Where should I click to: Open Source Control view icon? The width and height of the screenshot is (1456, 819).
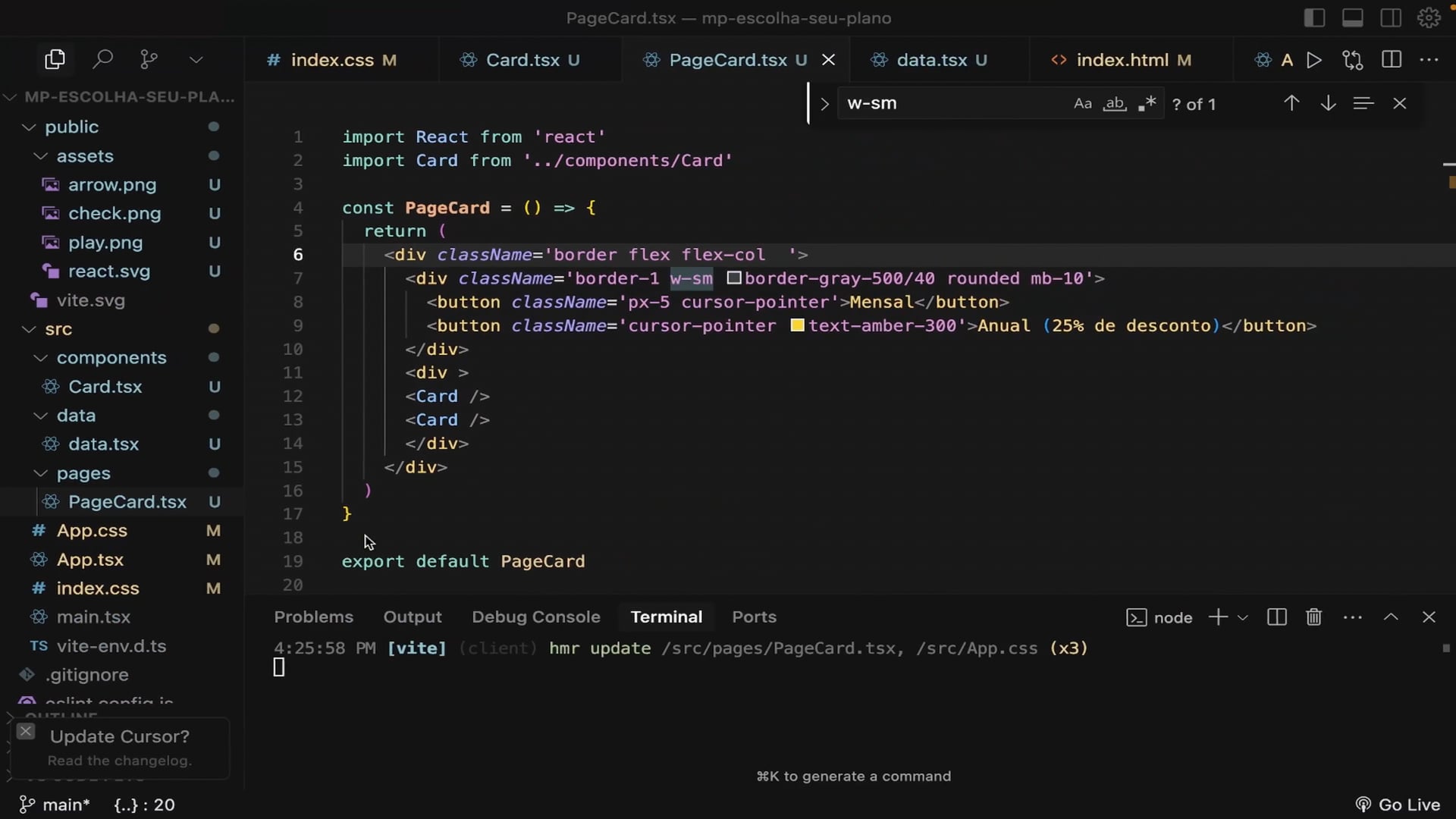(x=149, y=59)
